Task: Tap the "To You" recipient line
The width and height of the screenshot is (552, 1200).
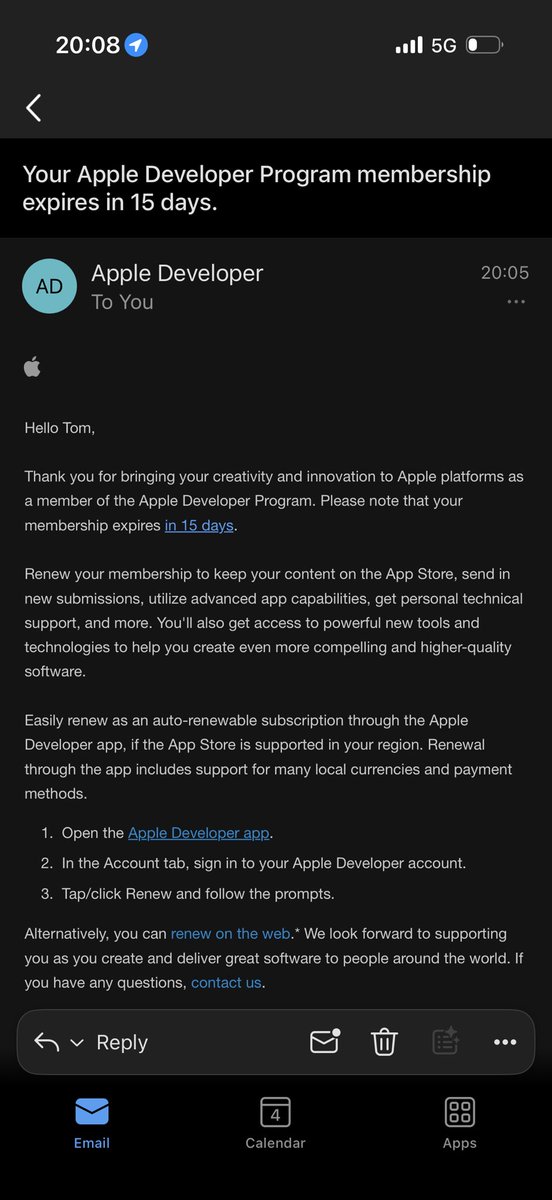Action: click(x=122, y=302)
